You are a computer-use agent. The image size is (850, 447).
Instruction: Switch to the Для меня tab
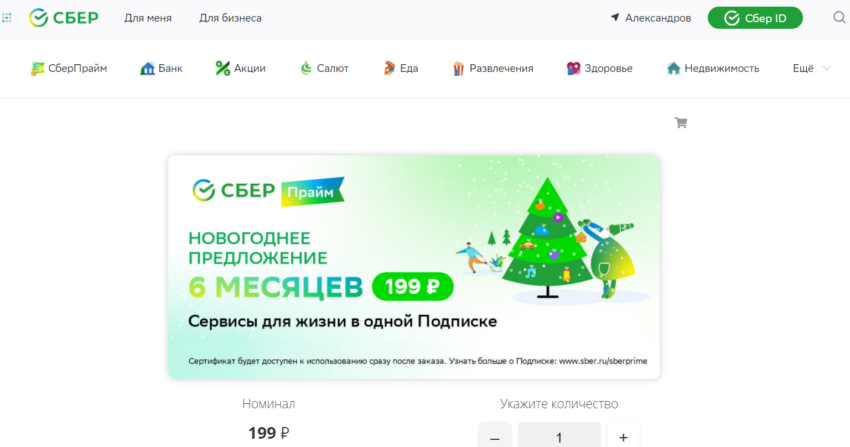pos(147,18)
